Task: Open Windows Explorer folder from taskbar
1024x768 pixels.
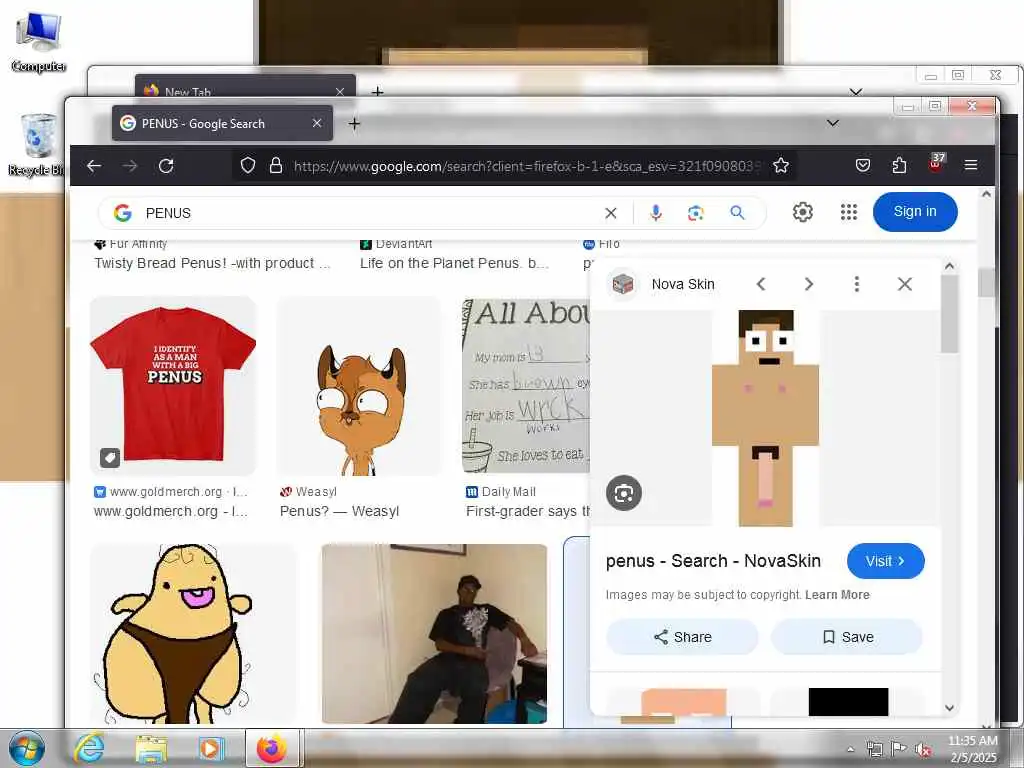Action: click(151, 749)
